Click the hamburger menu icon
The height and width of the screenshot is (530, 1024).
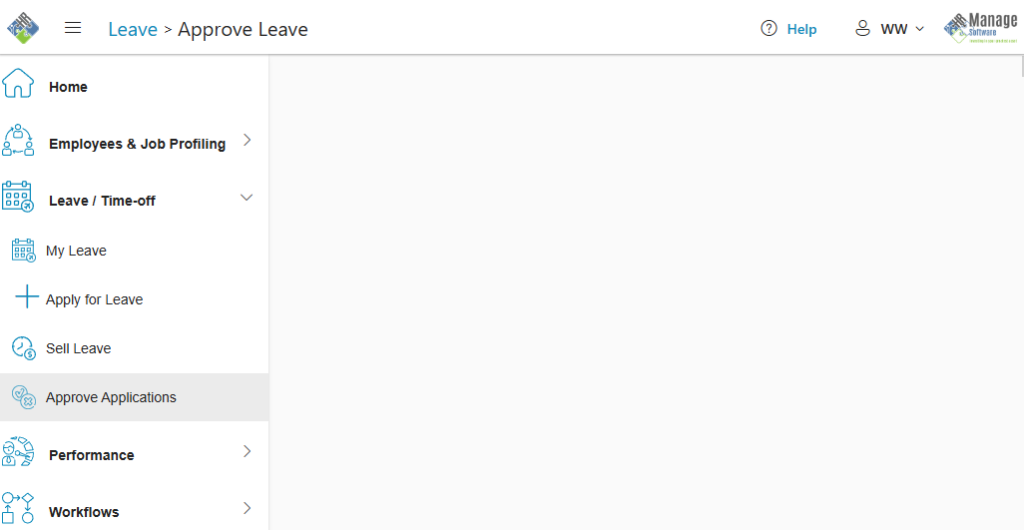click(72, 27)
